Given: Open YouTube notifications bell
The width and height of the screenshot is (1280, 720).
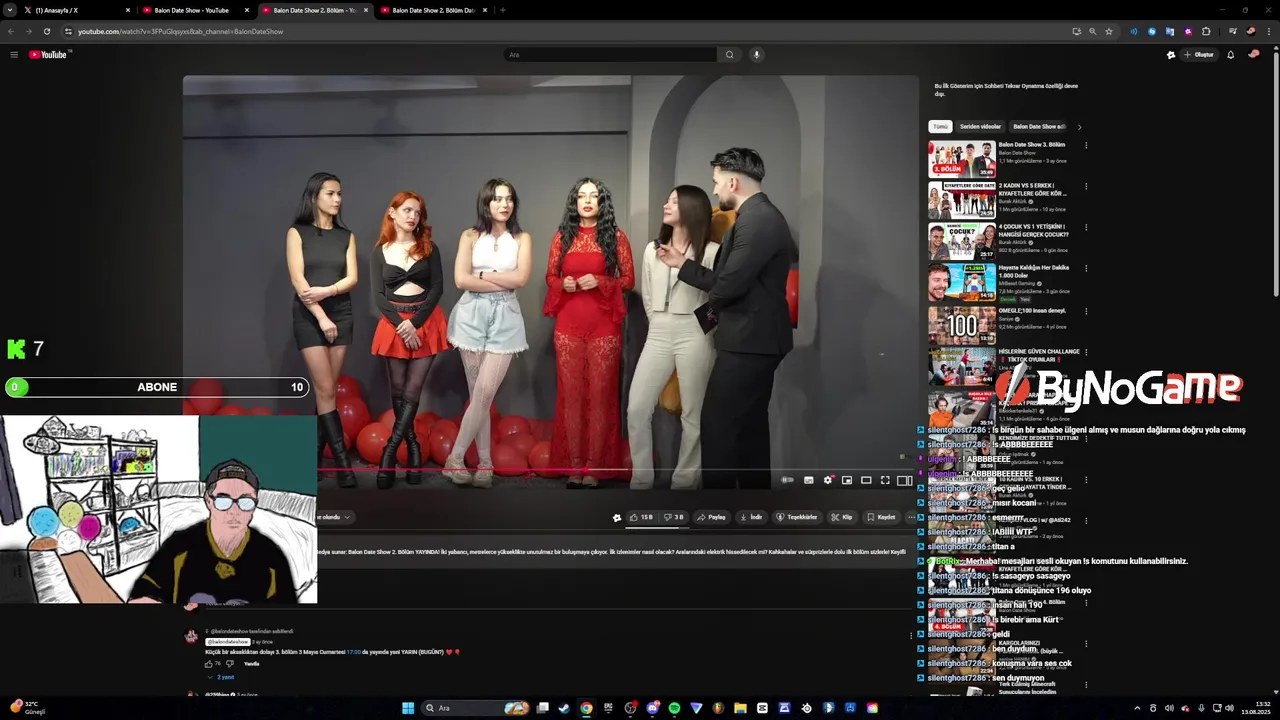Looking at the screenshot, I should [1230, 55].
